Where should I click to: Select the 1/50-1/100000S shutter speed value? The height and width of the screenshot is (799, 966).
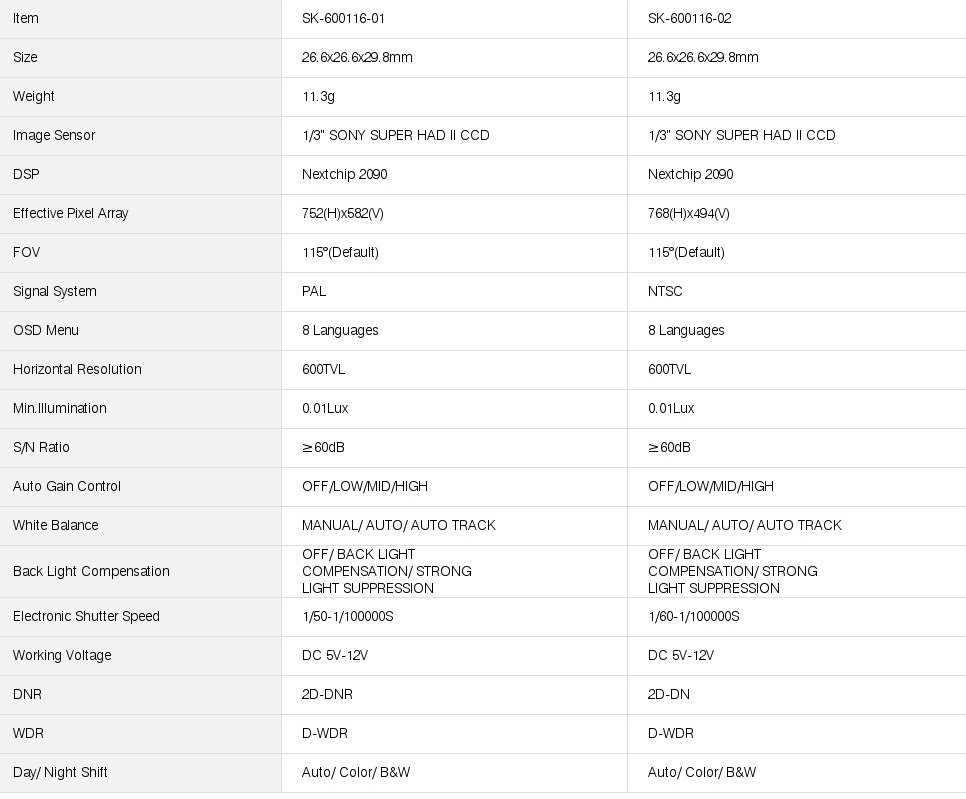pyautogui.click(x=347, y=616)
